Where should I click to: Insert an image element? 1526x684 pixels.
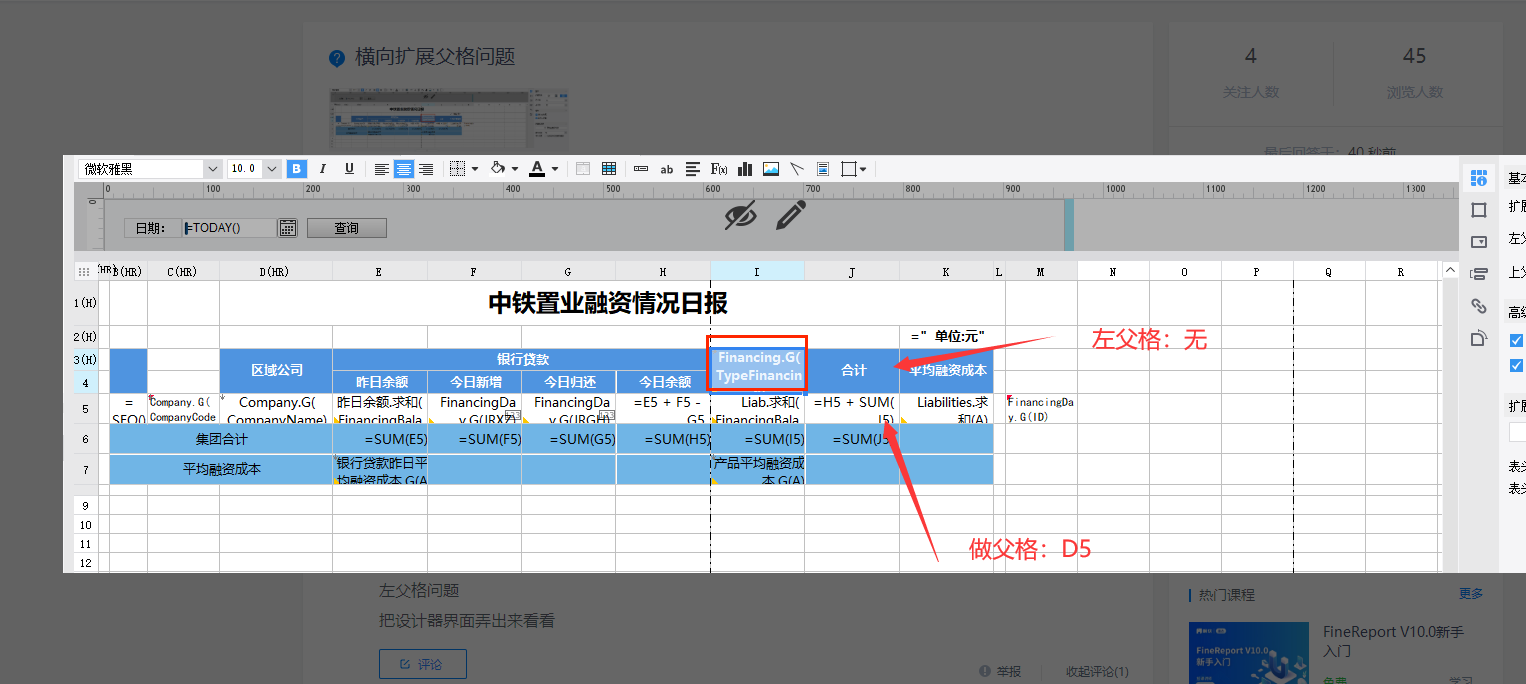[771, 169]
